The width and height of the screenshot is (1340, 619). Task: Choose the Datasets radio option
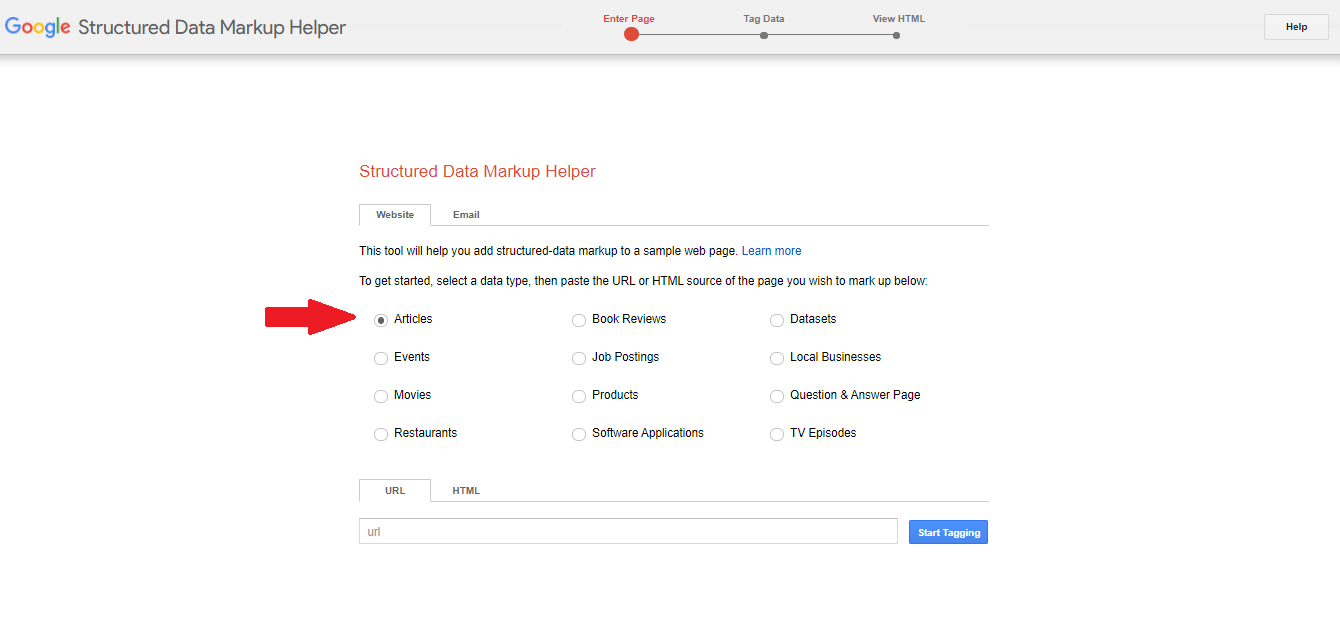tap(777, 320)
